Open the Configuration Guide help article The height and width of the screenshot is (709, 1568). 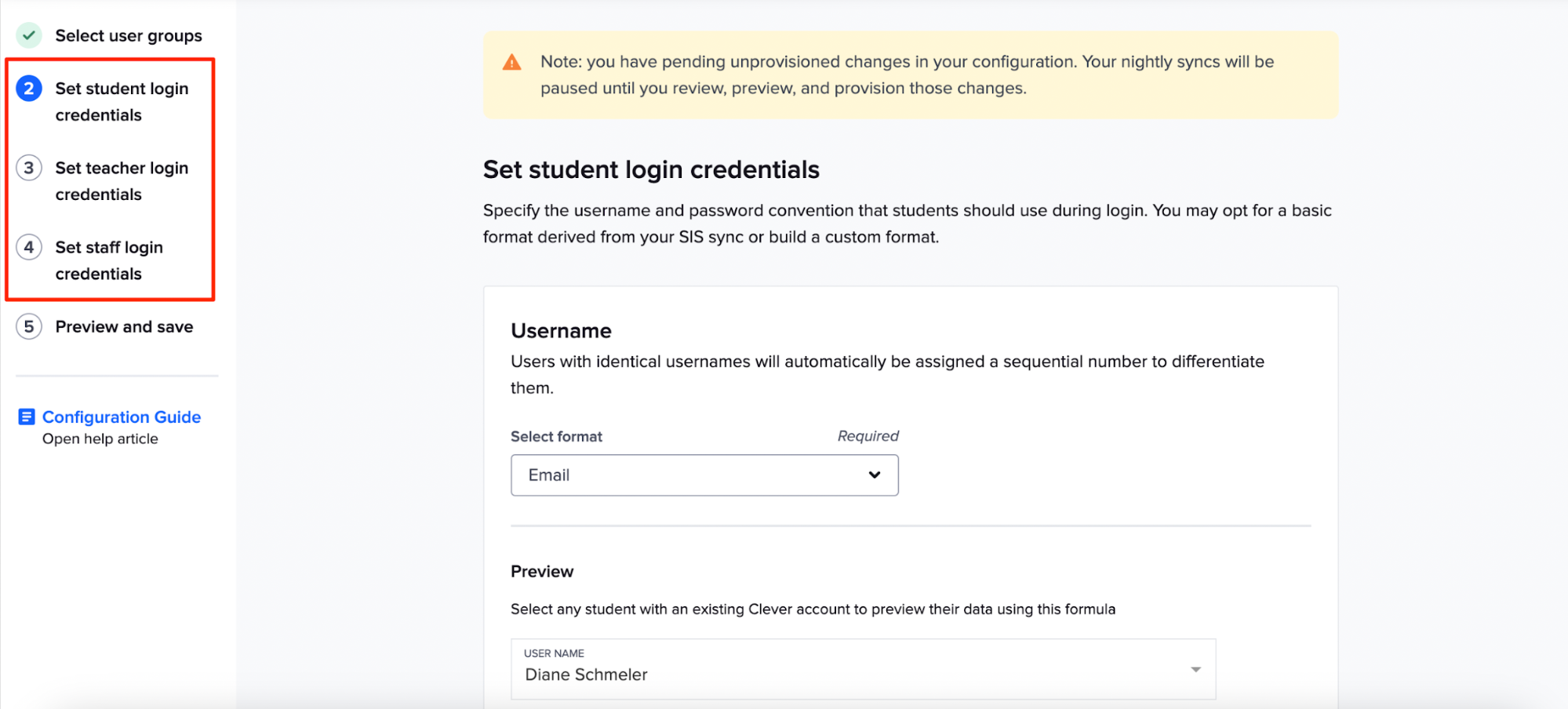coord(122,416)
